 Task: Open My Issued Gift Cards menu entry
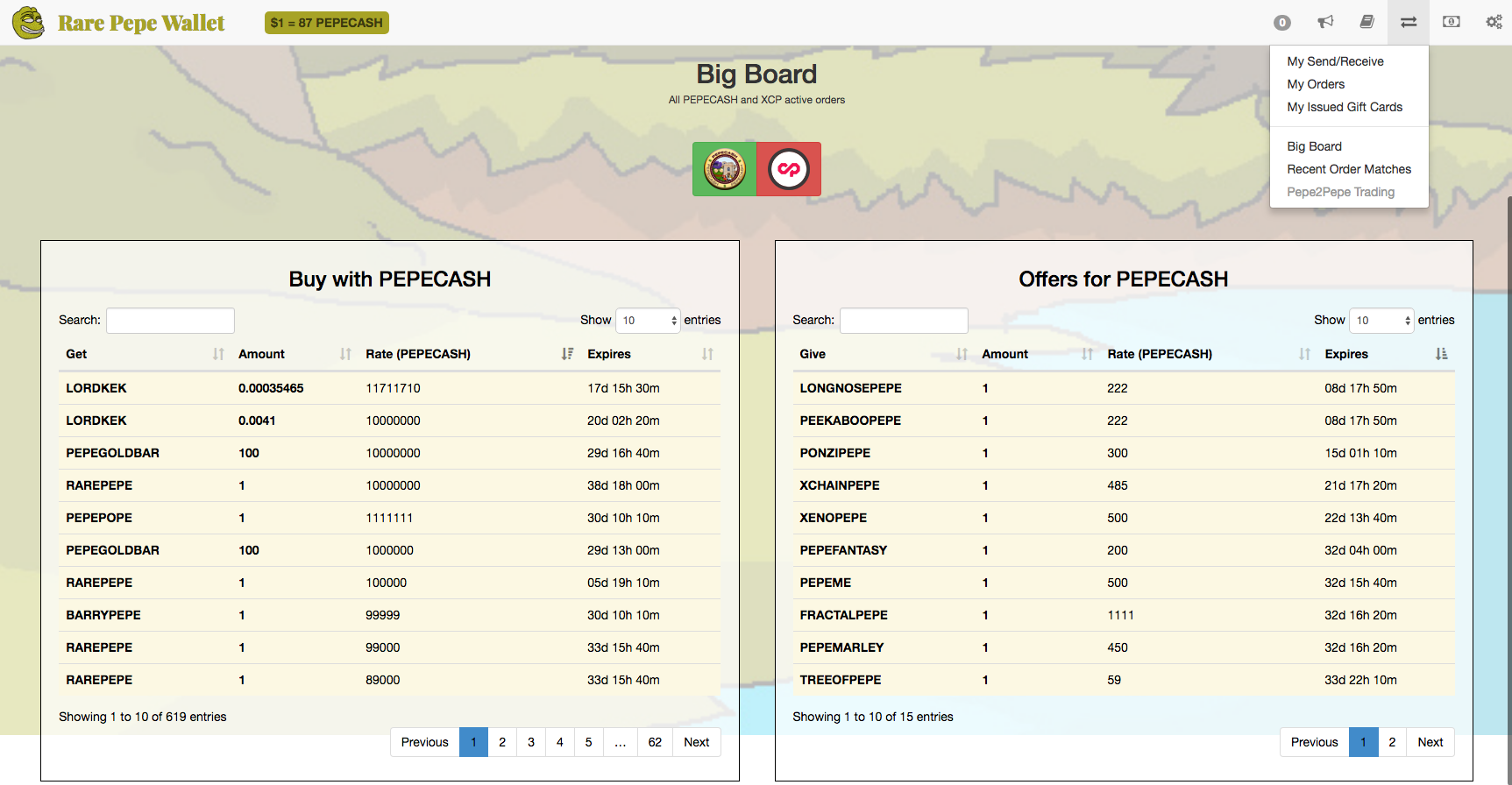(1345, 107)
